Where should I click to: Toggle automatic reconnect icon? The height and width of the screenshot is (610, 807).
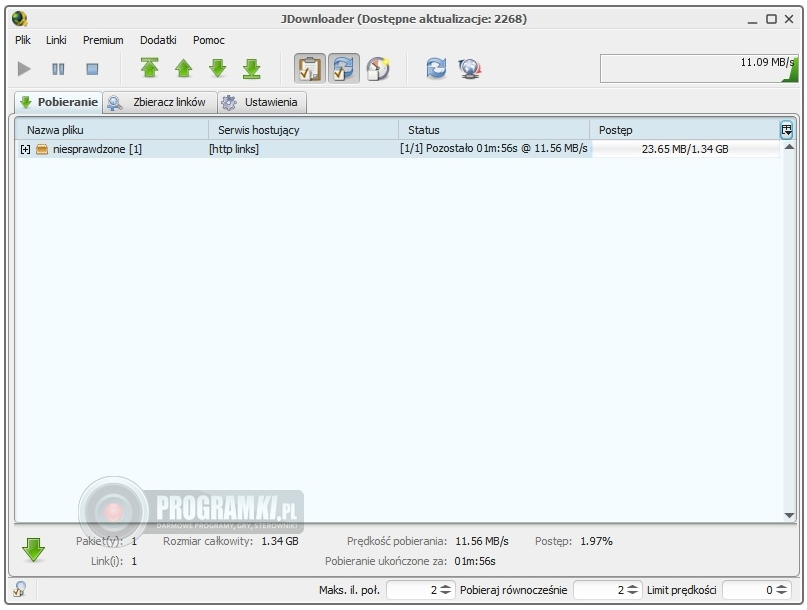[x=344, y=68]
